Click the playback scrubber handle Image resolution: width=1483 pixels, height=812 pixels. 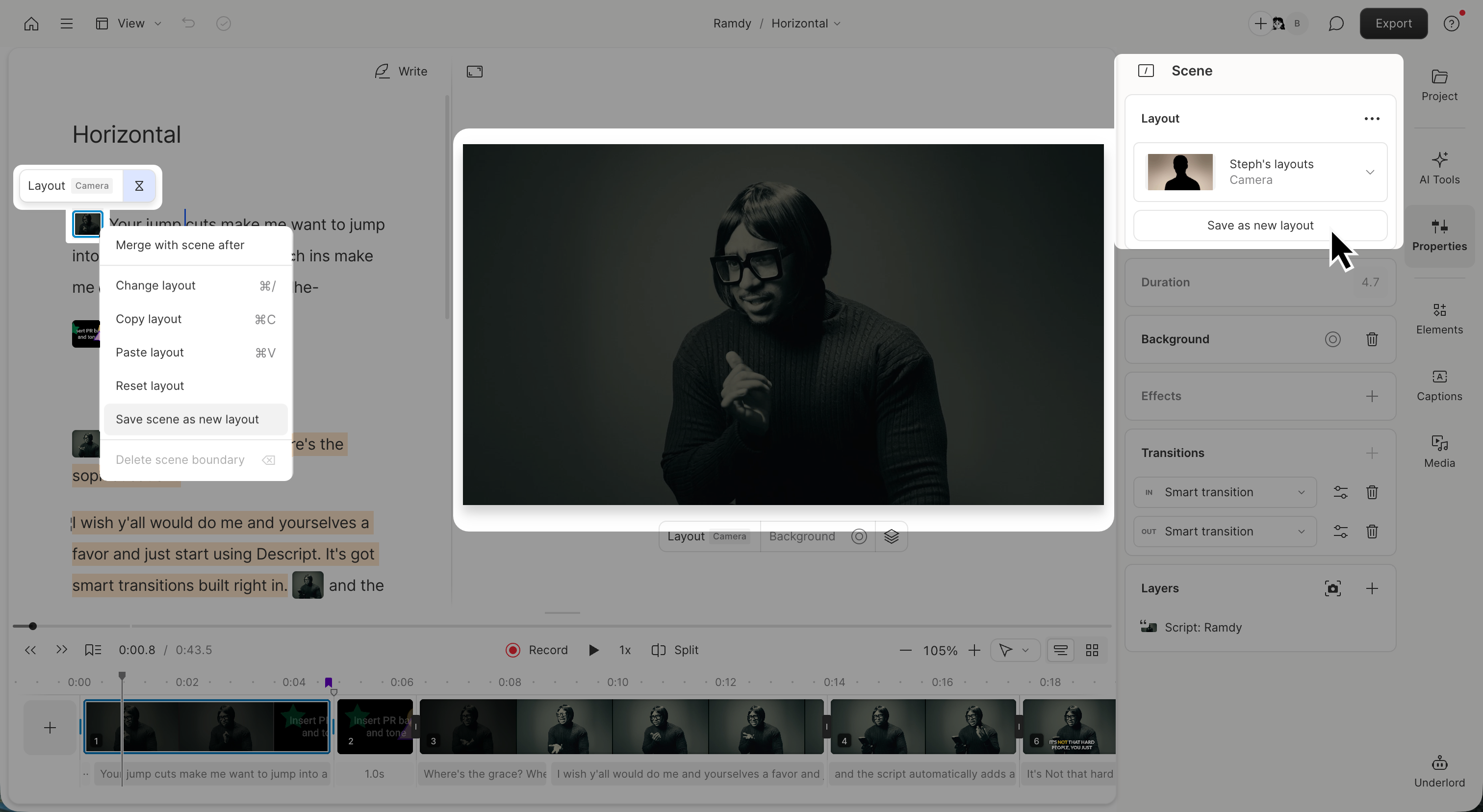coord(33,626)
